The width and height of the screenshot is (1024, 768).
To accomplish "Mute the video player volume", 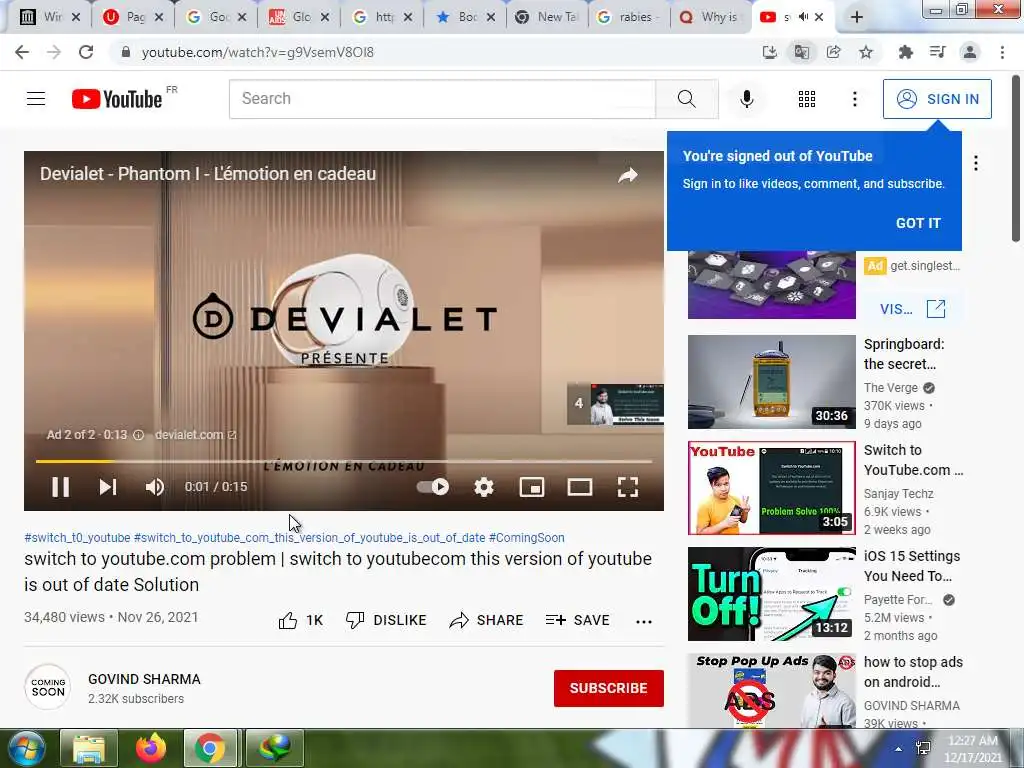I will coord(155,487).
